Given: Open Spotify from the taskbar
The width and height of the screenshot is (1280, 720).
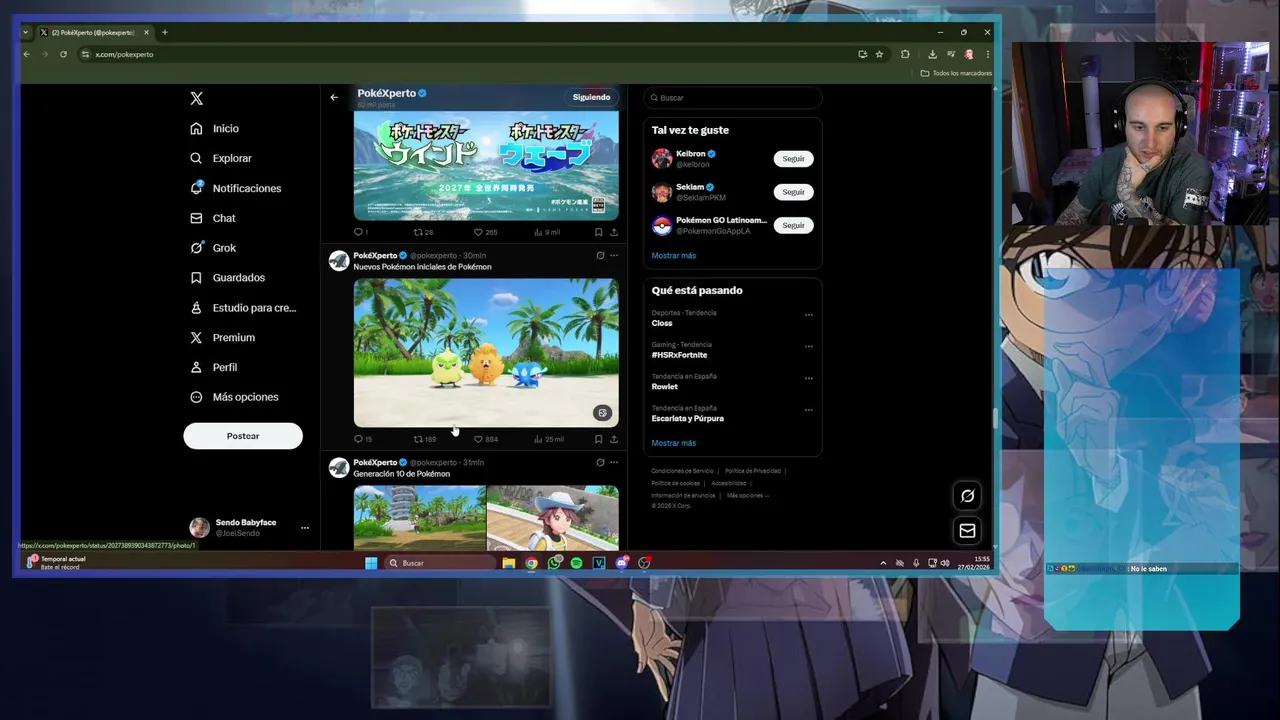Looking at the screenshot, I should tap(577, 563).
